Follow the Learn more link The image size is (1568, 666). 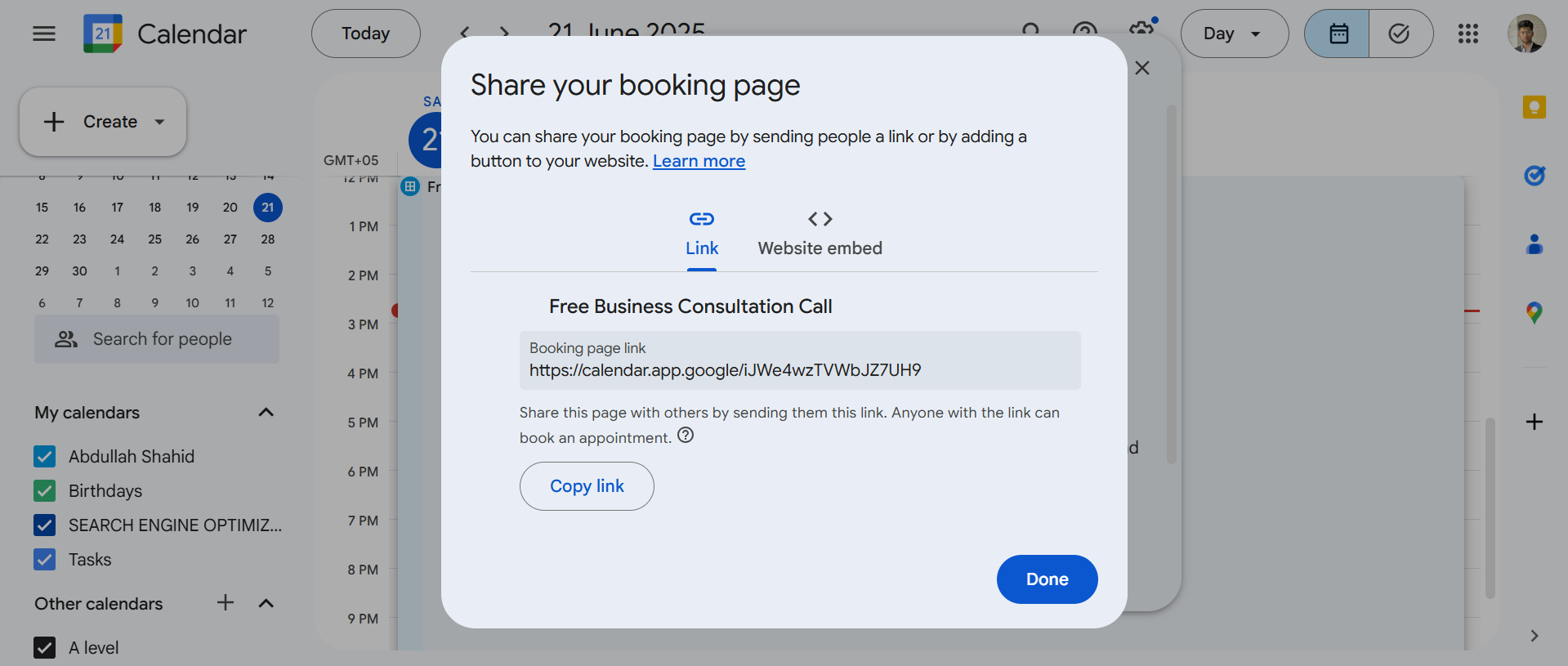coord(699,161)
